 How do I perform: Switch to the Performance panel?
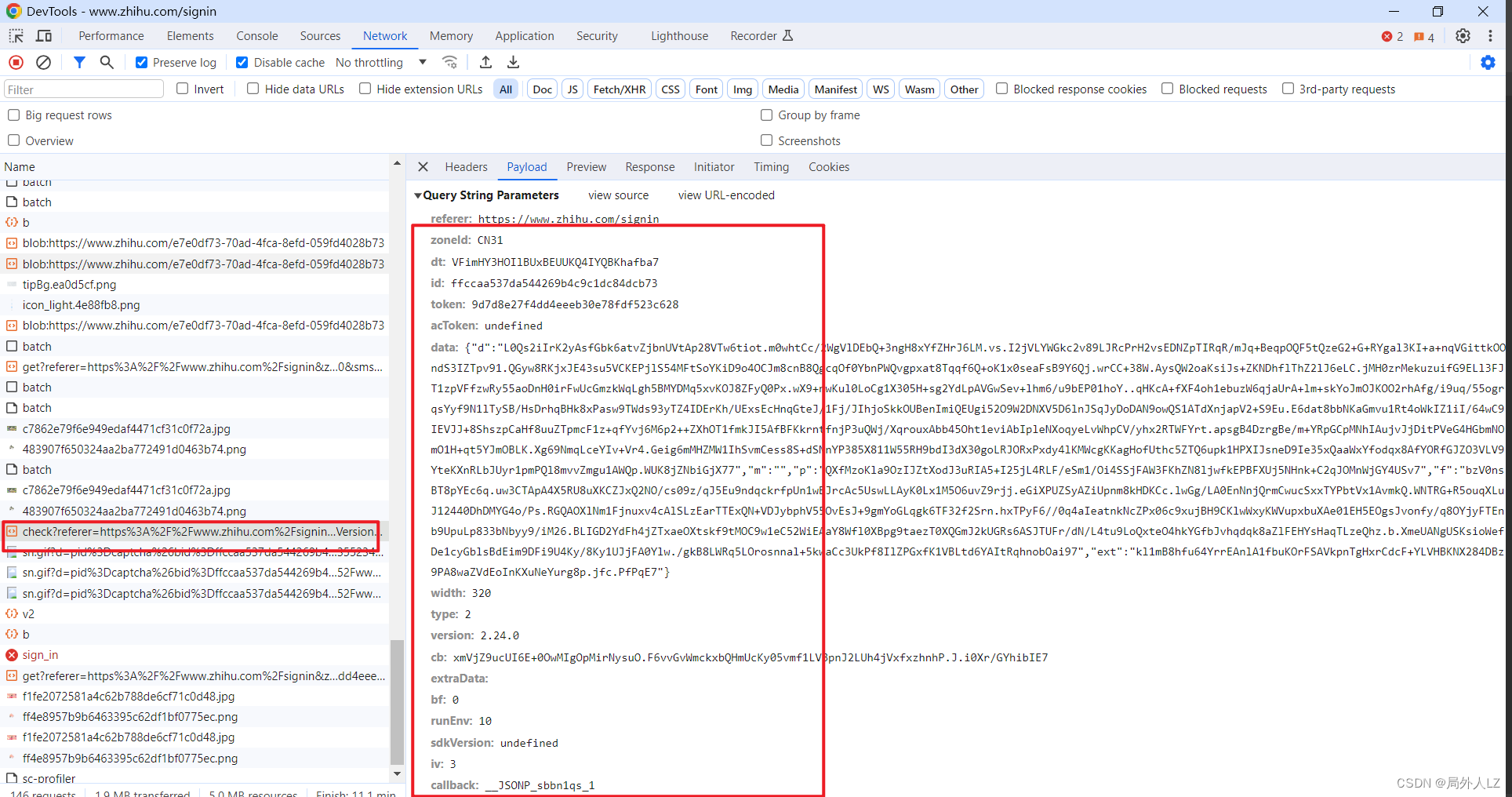(x=111, y=36)
